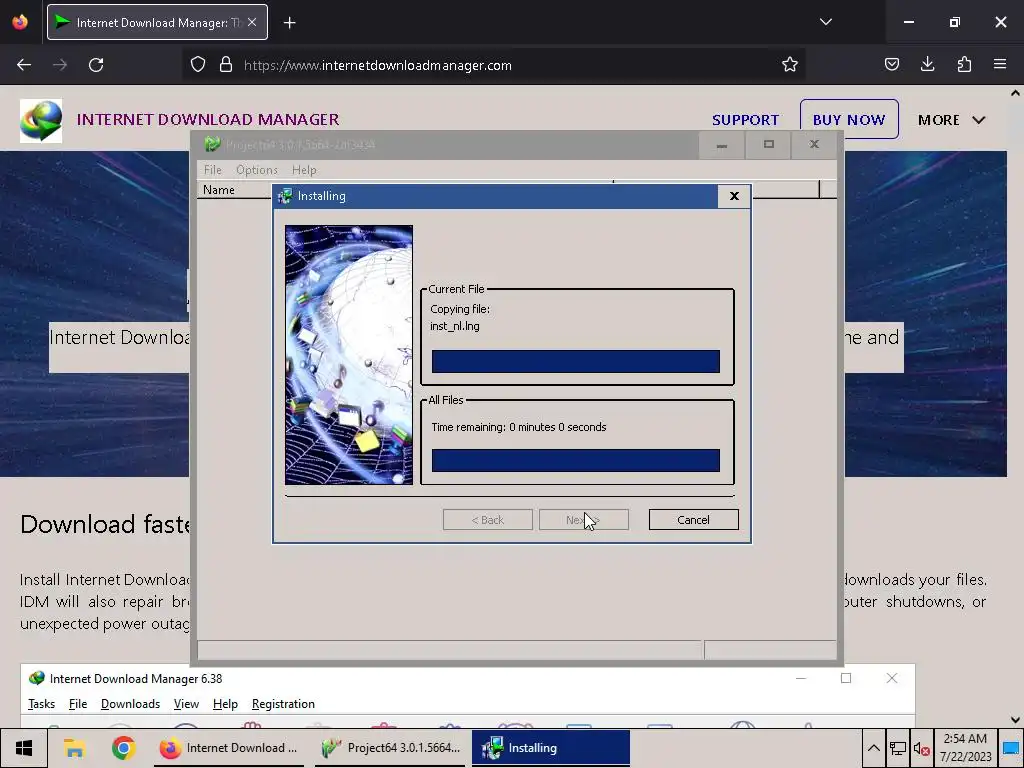Switch to Firefox taskbar window

click(x=229, y=748)
